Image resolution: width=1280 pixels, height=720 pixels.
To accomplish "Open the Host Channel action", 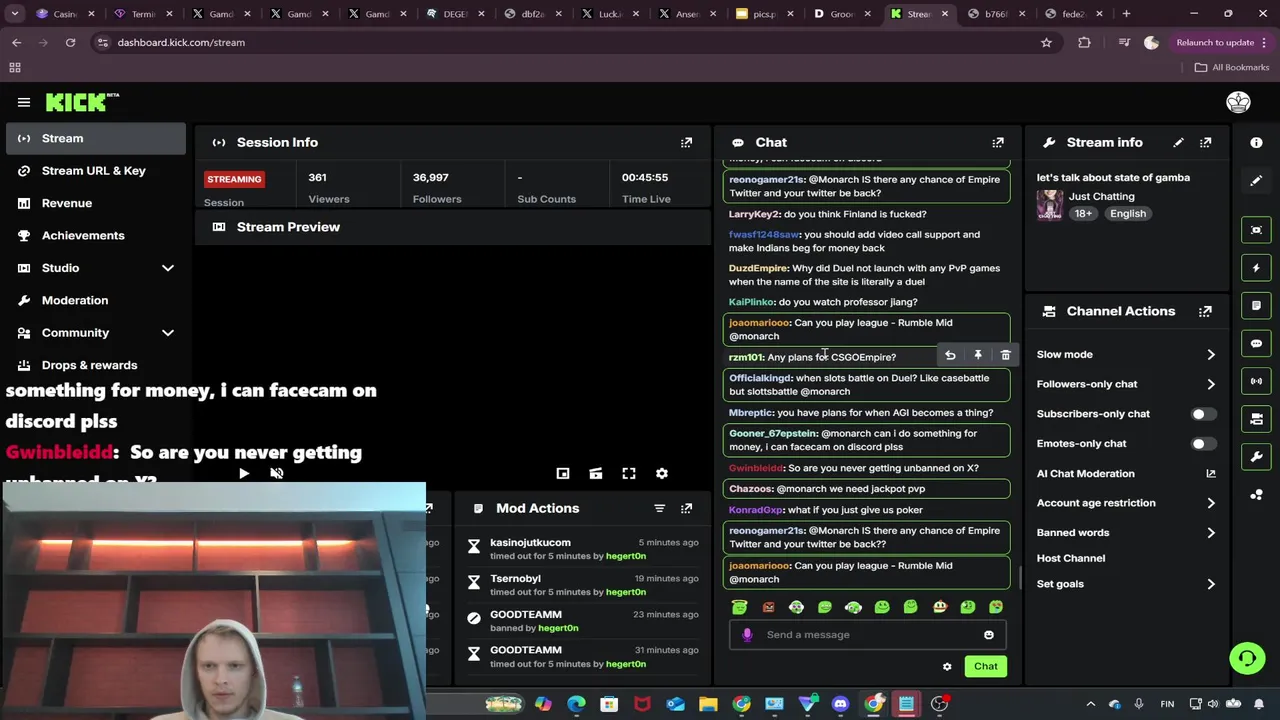I will pos(1071,559).
